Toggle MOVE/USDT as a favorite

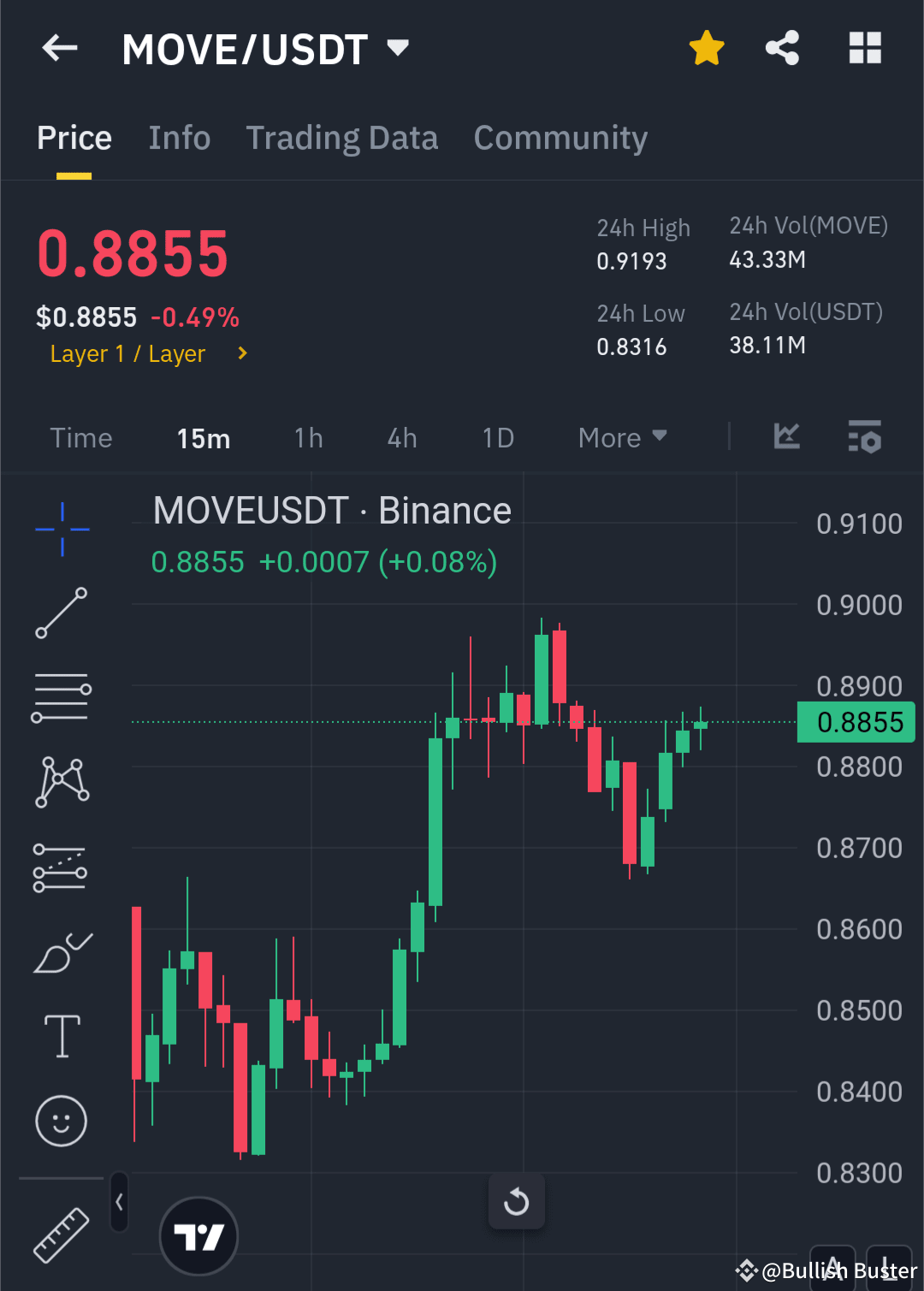[x=706, y=48]
